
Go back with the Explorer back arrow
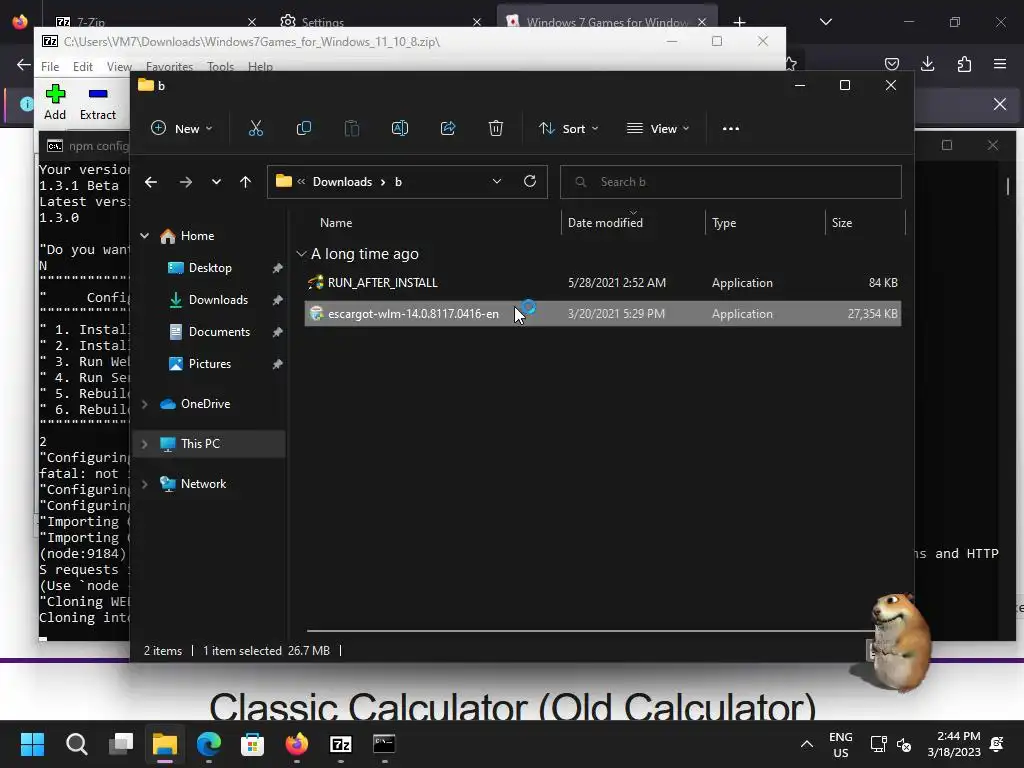click(x=151, y=182)
